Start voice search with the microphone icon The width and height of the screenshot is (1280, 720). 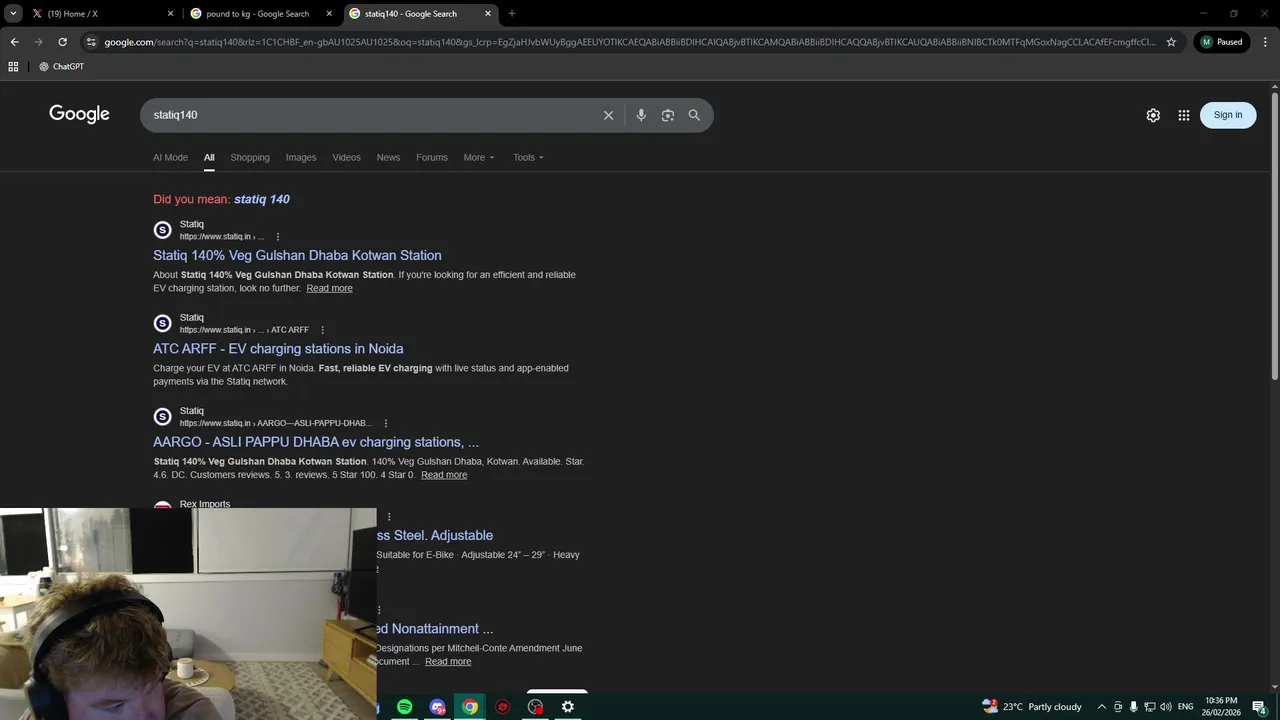(641, 115)
